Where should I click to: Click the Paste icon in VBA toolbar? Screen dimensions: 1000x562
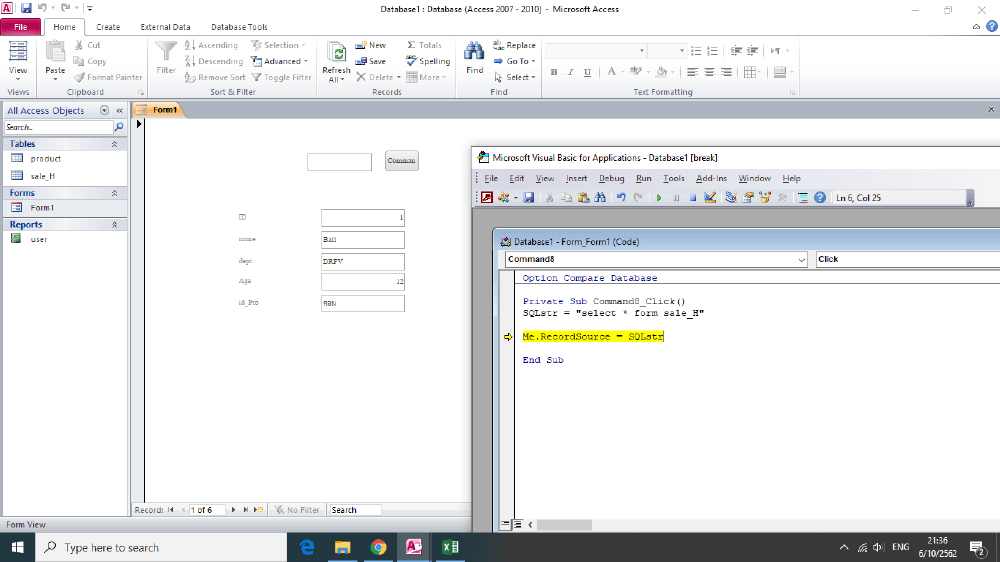point(583,198)
